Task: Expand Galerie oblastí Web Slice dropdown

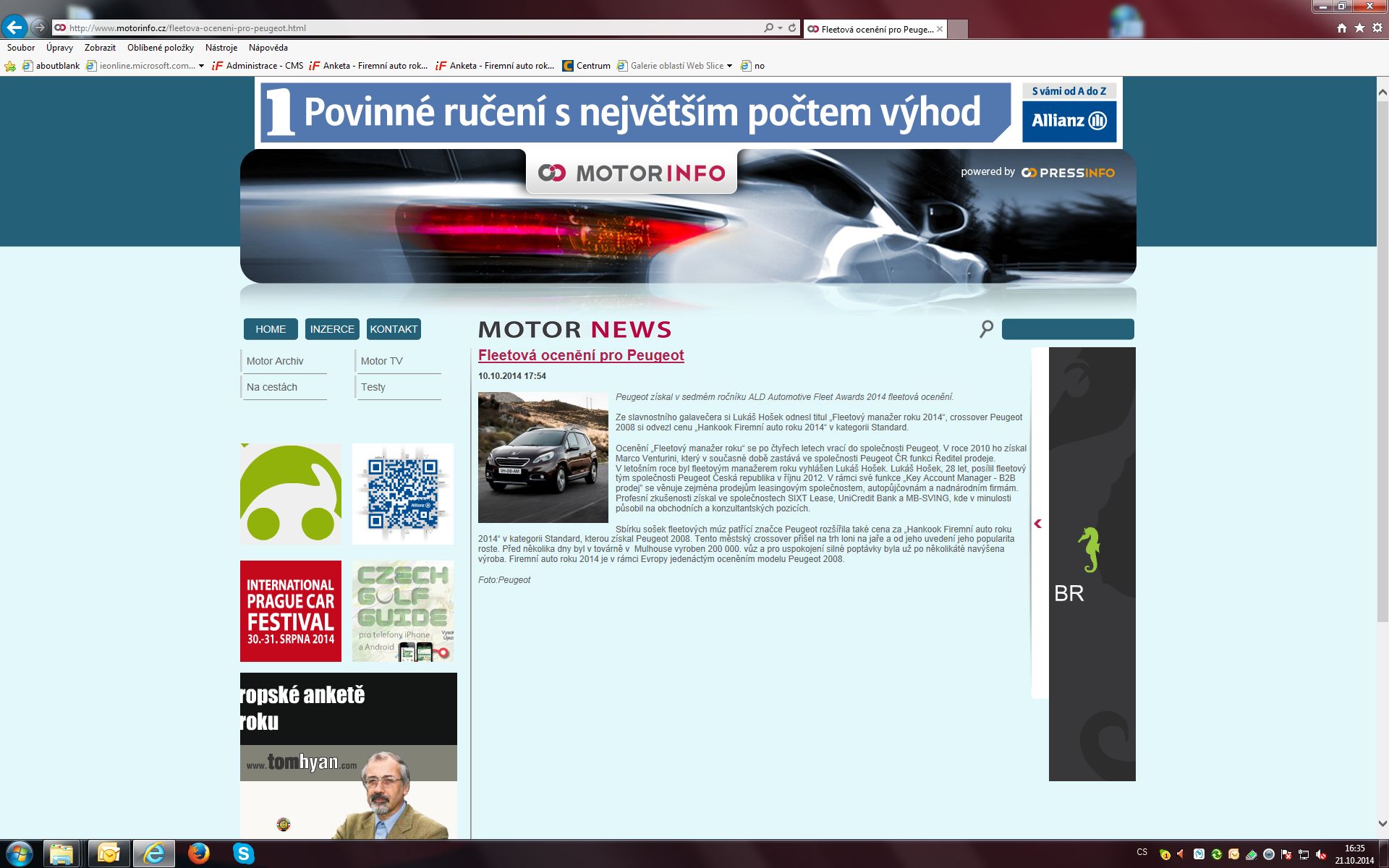Action: 729,66
